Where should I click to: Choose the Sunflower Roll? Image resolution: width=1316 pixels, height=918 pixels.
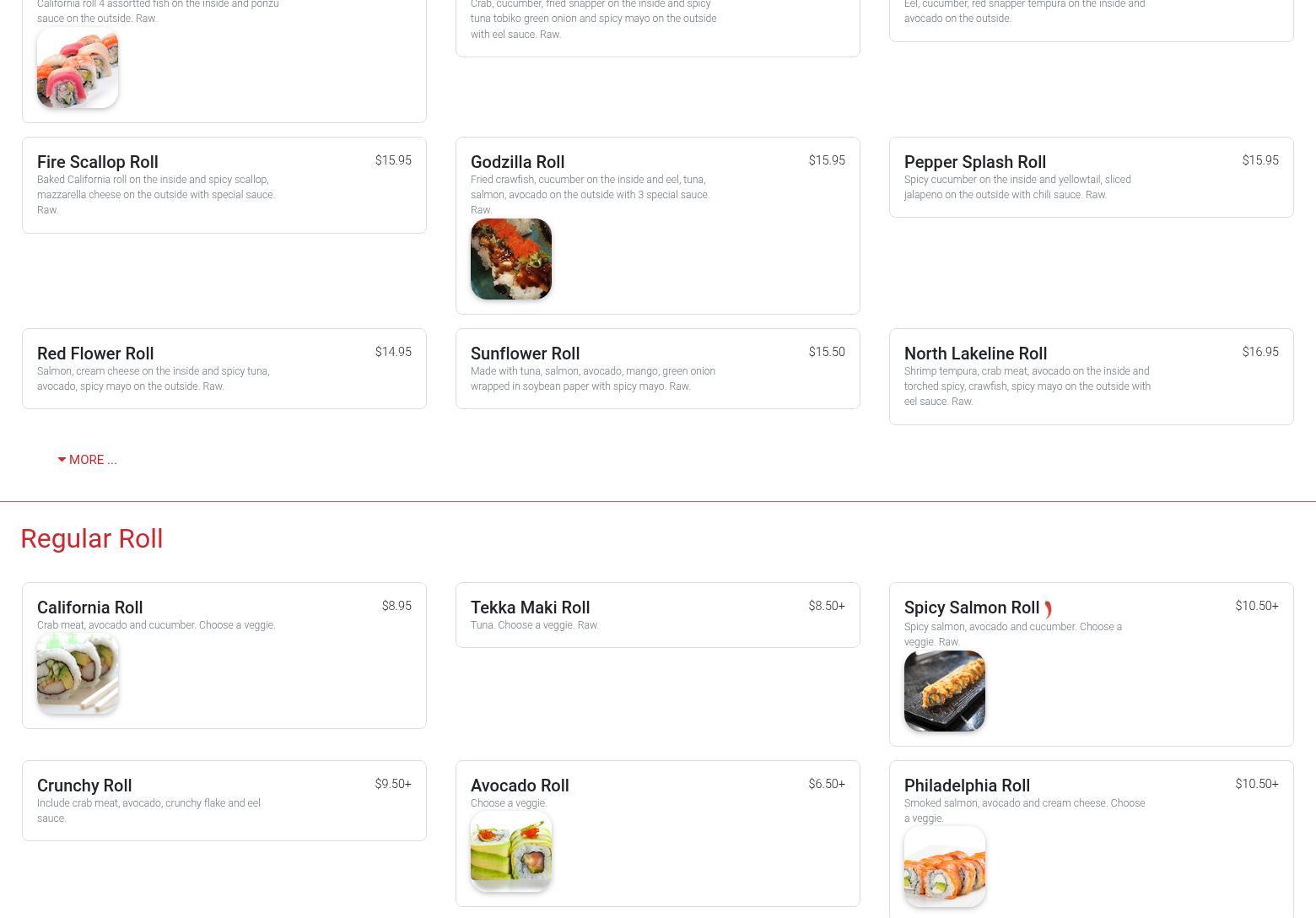(658, 369)
